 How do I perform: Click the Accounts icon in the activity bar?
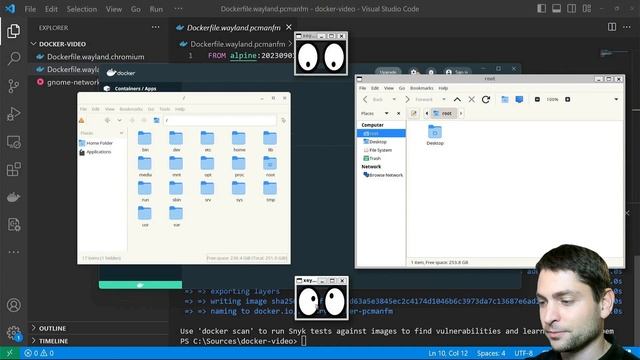(x=13, y=305)
